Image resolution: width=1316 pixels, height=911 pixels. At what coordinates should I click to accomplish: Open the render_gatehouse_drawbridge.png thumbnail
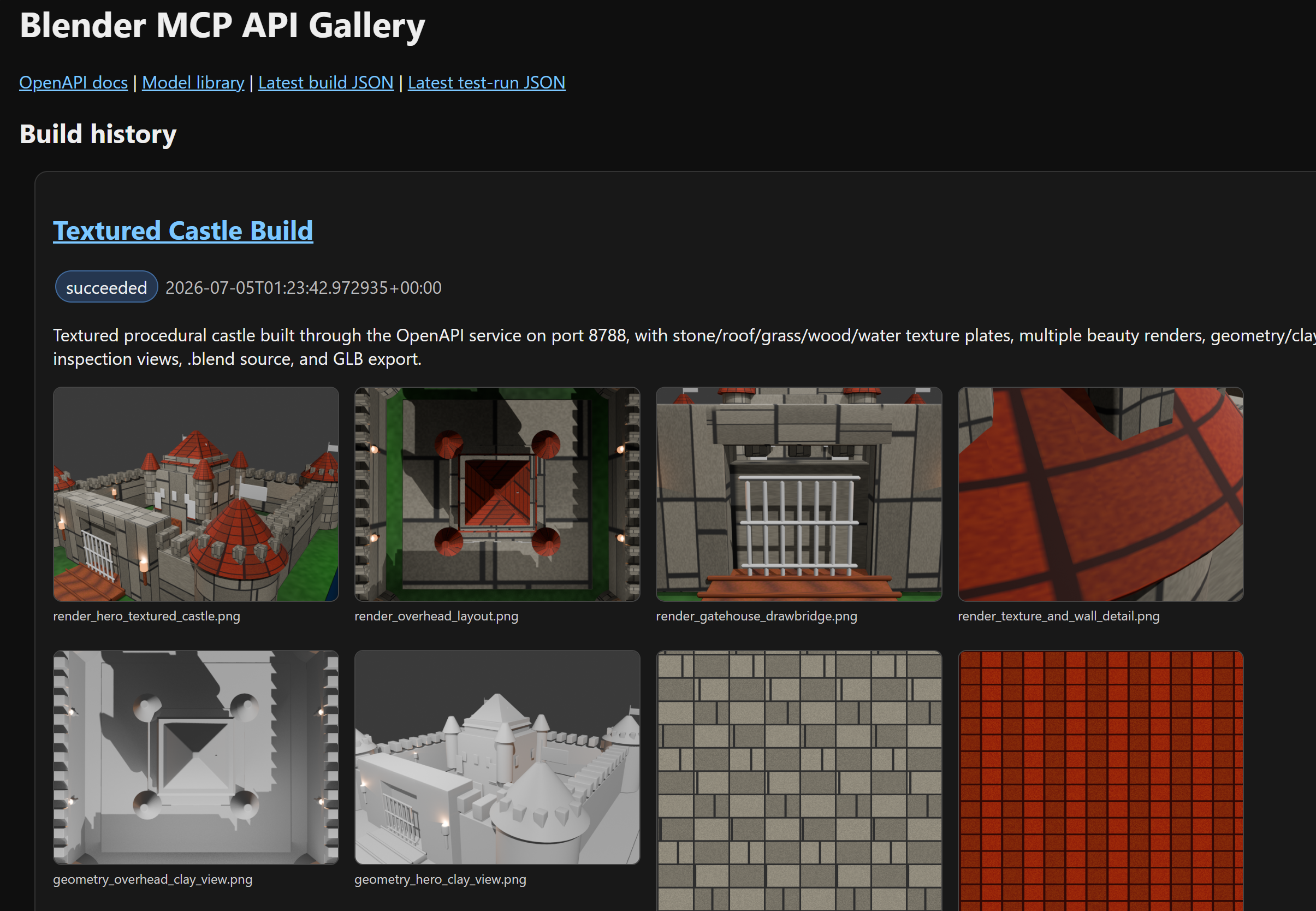point(798,494)
